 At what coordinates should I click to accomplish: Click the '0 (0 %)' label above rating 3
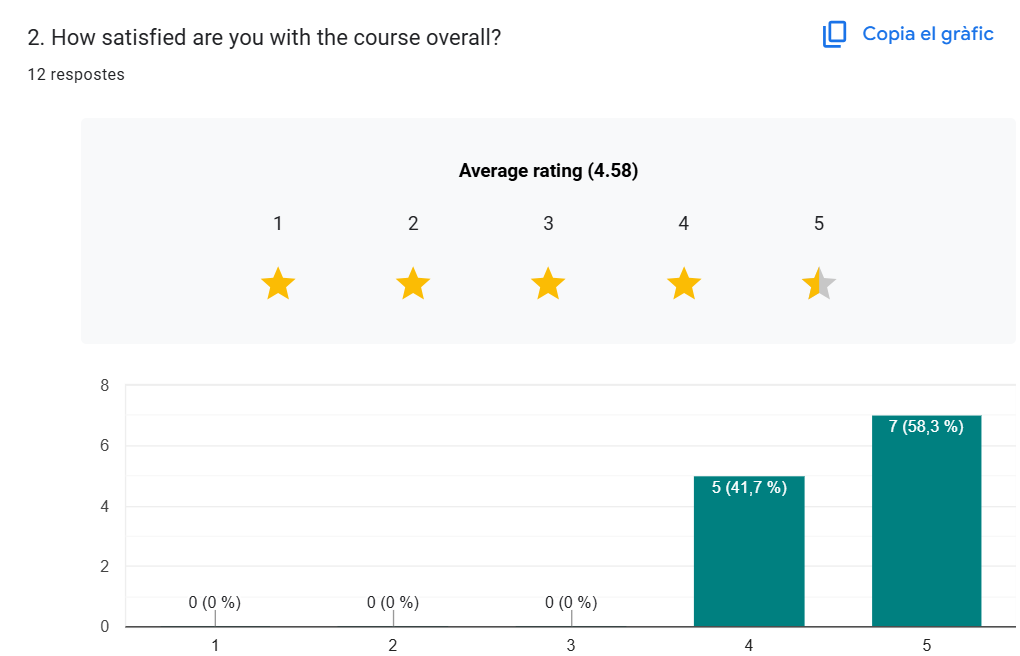571,602
